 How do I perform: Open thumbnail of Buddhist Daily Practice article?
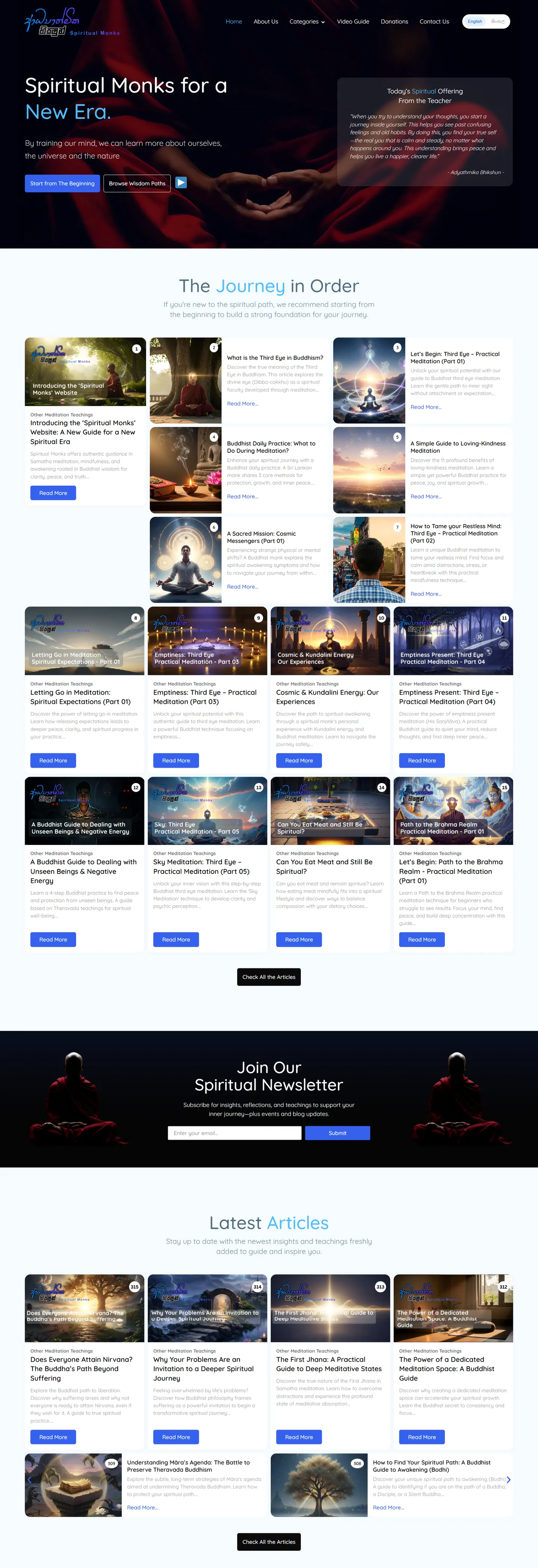(x=186, y=470)
